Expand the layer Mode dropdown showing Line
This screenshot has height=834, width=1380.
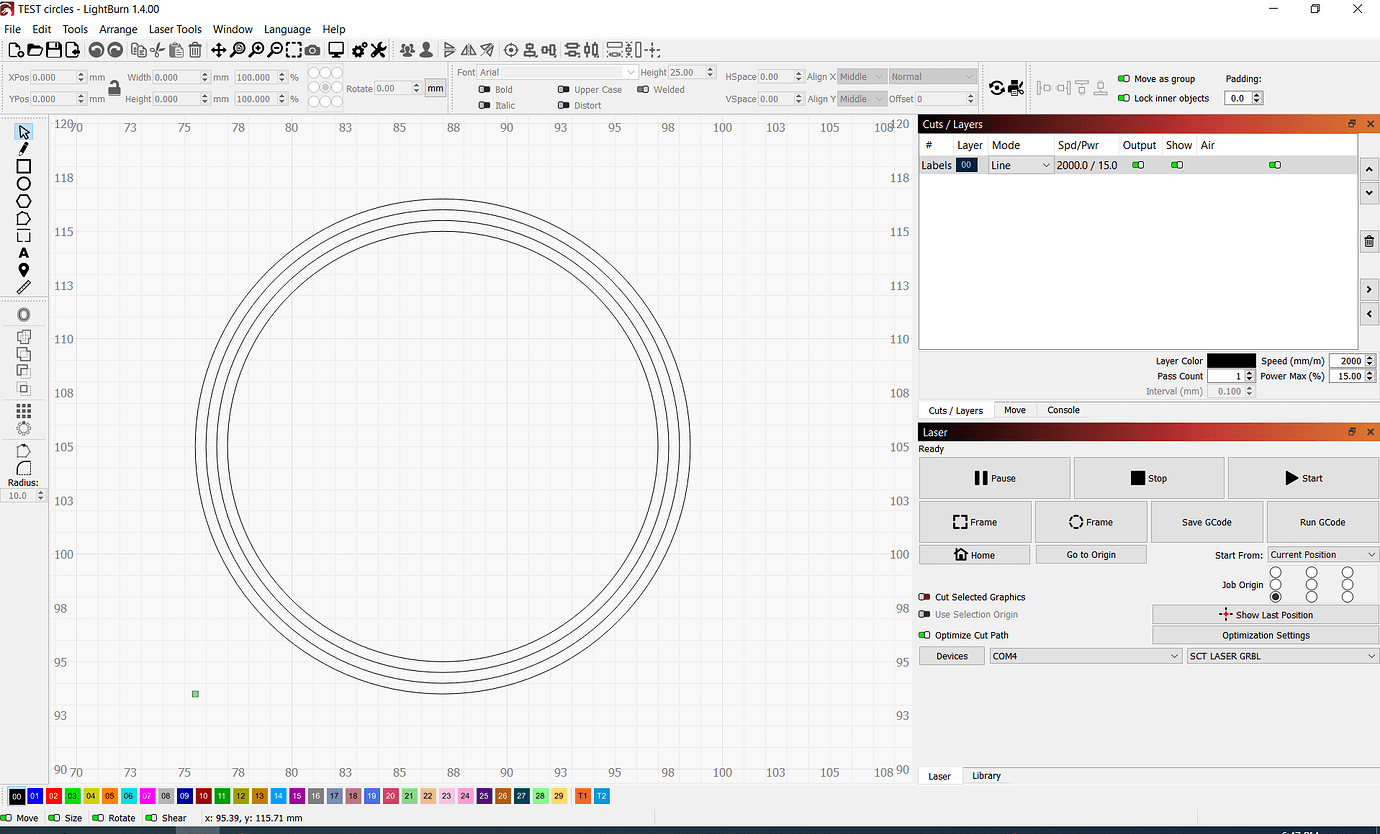click(x=1020, y=164)
